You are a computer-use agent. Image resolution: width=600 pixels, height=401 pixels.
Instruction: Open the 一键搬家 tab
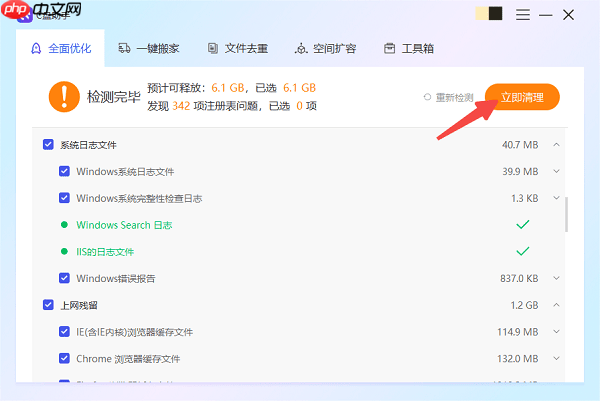point(148,48)
